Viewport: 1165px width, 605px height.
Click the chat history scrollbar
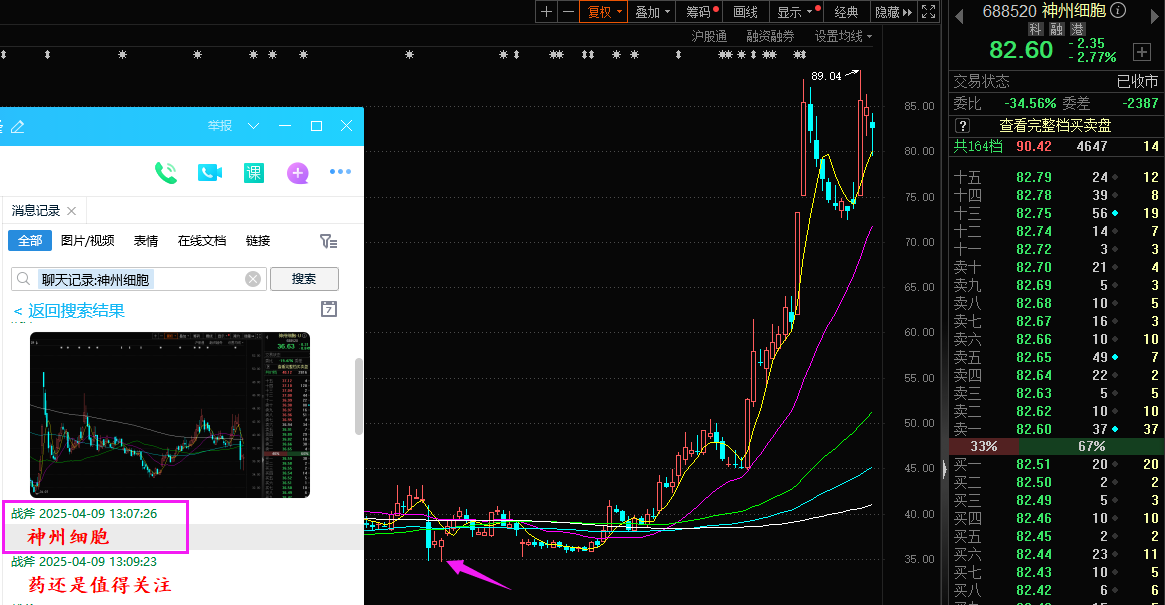point(359,396)
